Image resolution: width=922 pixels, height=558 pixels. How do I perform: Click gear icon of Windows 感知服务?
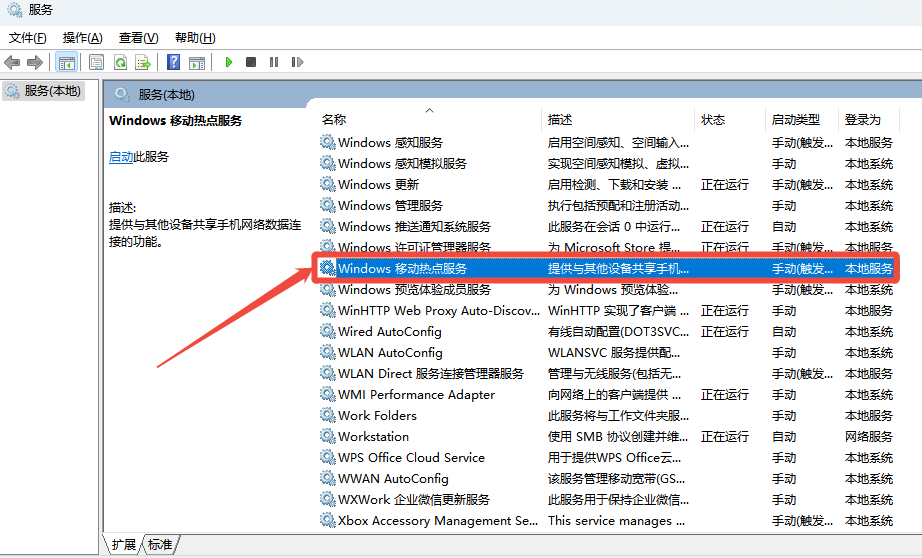tap(328, 142)
